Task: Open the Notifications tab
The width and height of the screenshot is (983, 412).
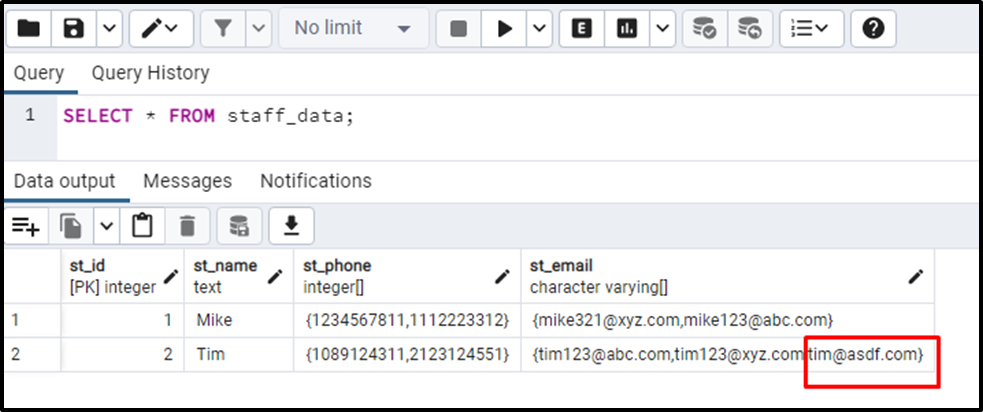Action: point(316,181)
